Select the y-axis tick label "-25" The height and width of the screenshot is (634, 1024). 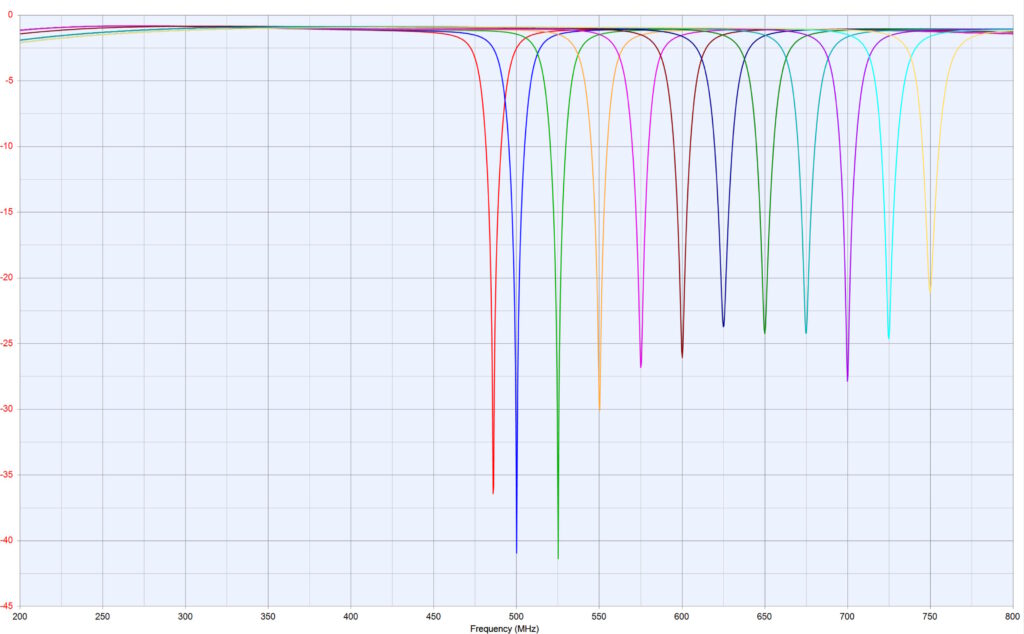pyautogui.click(x=7, y=343)
